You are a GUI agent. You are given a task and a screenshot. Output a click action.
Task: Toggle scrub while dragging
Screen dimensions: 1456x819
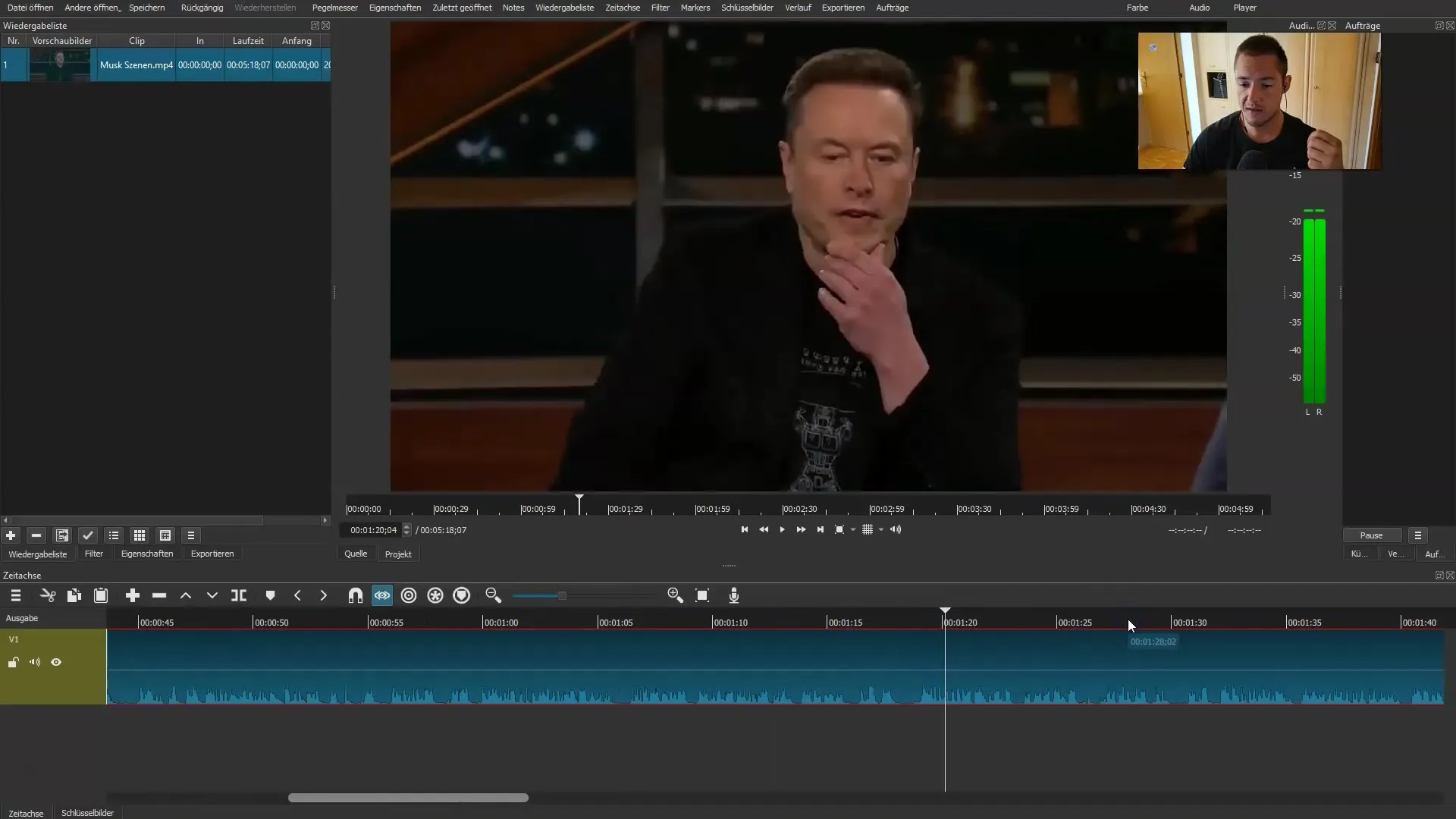point(382,596)
